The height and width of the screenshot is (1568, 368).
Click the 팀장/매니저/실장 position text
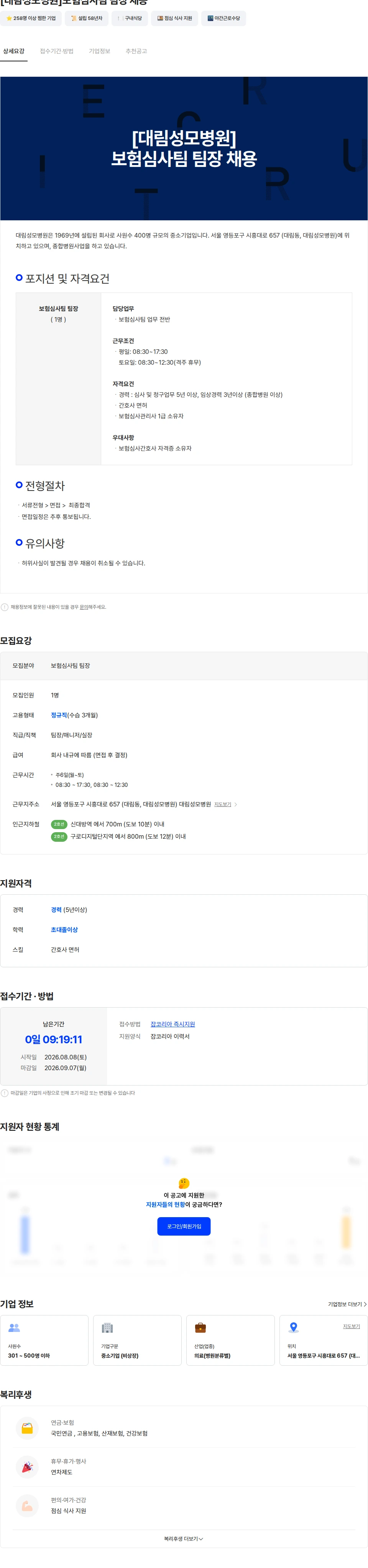71,735
